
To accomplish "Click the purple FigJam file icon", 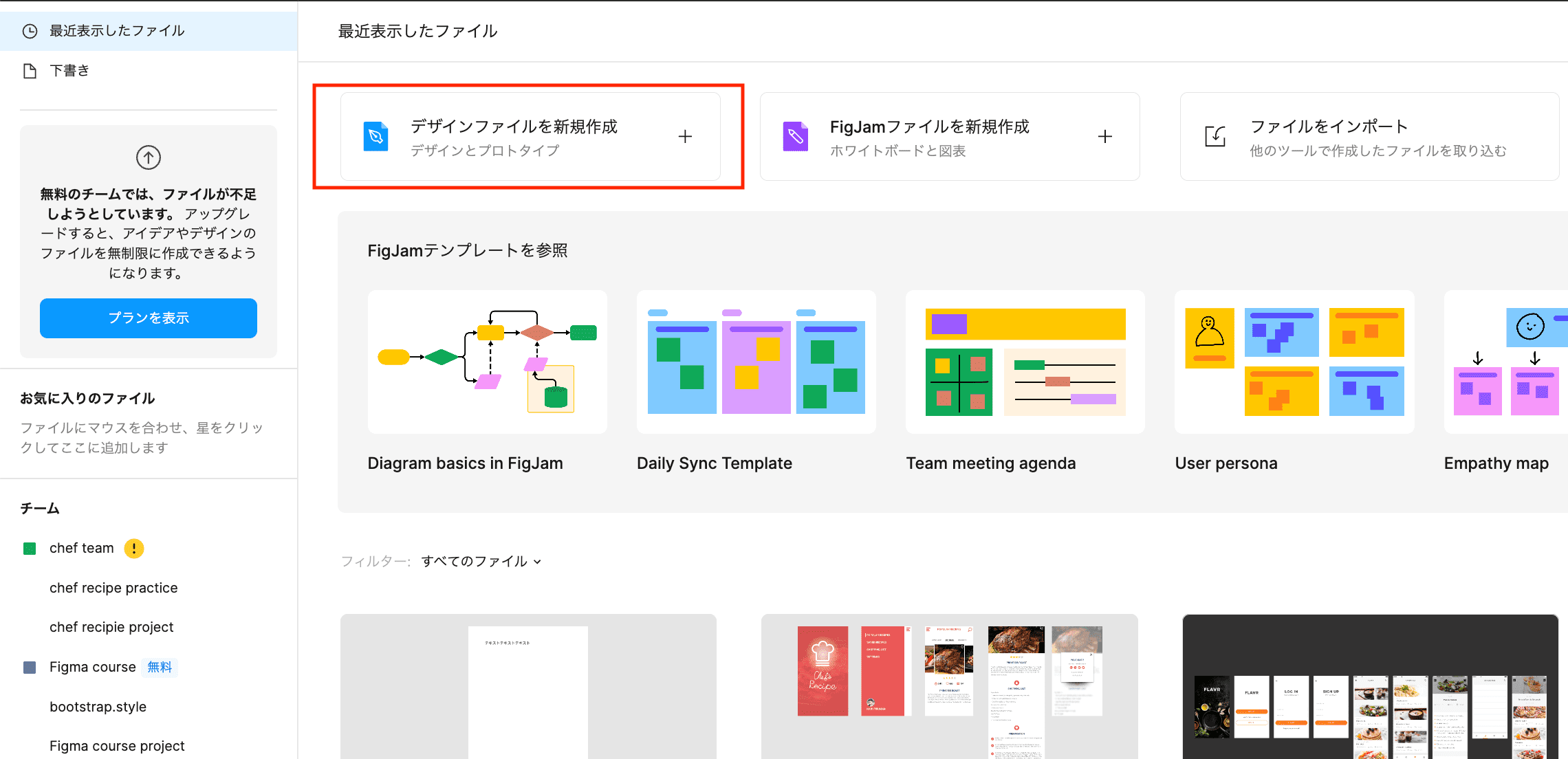I will (x=795, y=137).
